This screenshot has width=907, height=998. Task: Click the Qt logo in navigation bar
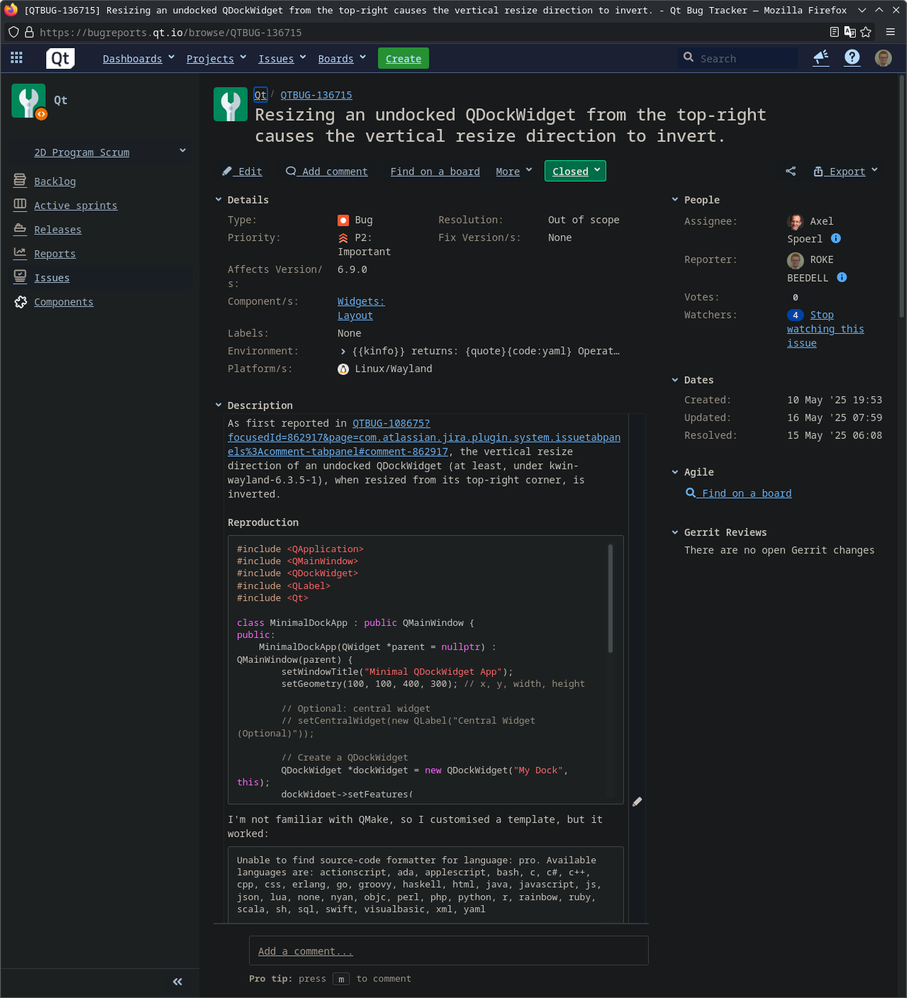[60, 58]
